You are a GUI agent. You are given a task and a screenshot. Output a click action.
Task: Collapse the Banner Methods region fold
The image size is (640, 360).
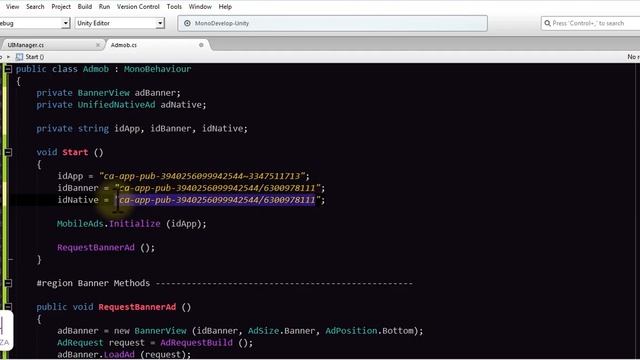(x=8, y=283)
